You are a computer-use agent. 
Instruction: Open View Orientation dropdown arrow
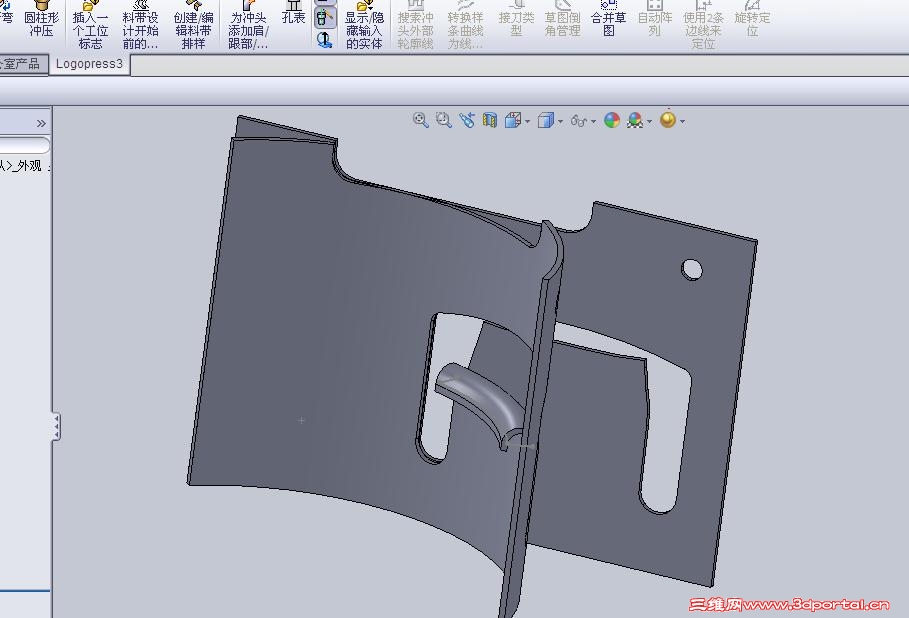[x=527, y=121]
